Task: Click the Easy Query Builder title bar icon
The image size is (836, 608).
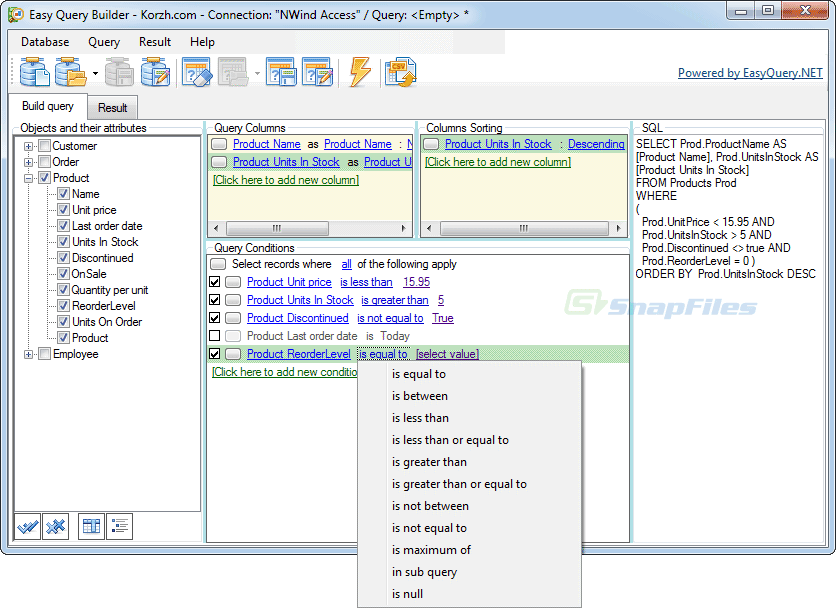Action: coord(15,14)
